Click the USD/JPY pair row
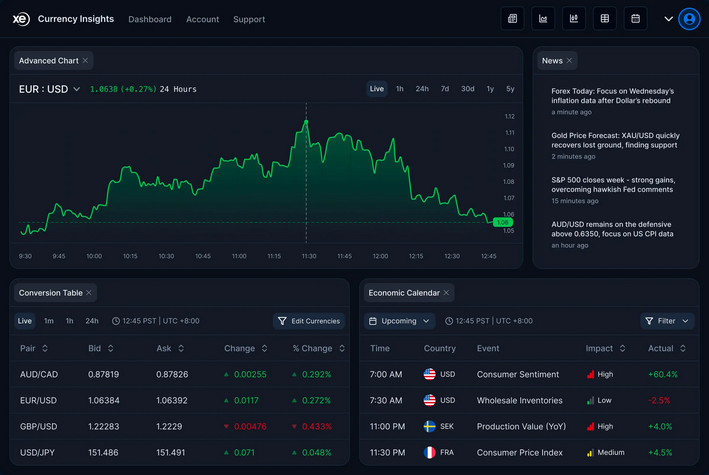This screenshot has width=709, height=475. (x=180, y=452)
